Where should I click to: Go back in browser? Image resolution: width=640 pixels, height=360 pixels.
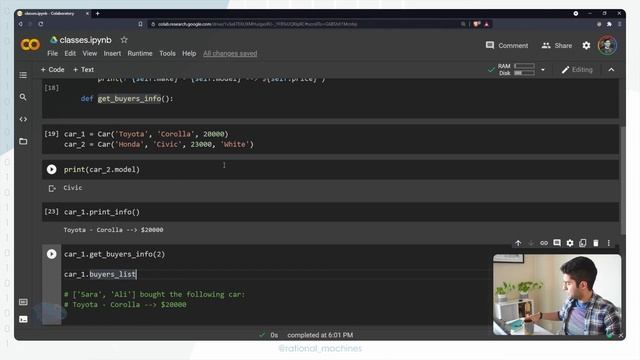(20, 24)
